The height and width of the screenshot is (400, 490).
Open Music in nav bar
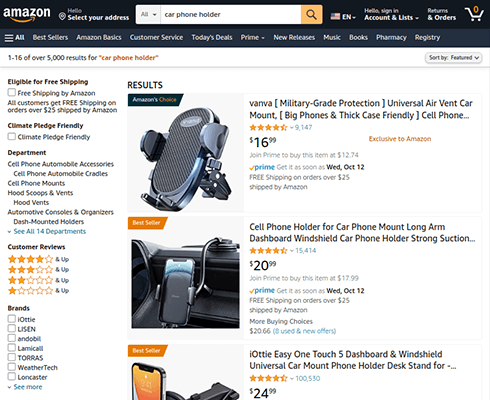pyautogui.click(x=332, y=38)
